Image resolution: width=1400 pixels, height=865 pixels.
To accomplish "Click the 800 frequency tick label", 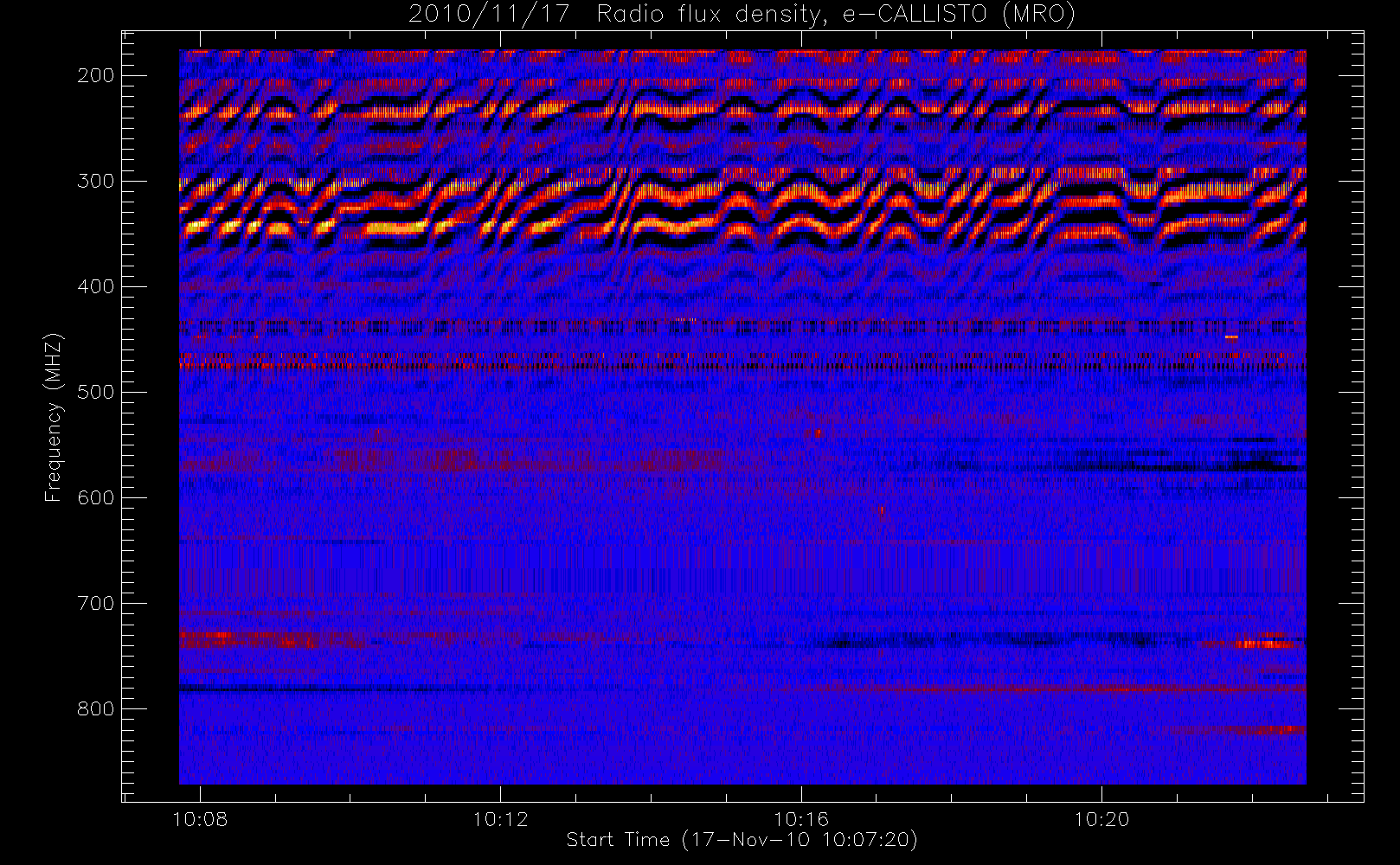I will [96, 708].
